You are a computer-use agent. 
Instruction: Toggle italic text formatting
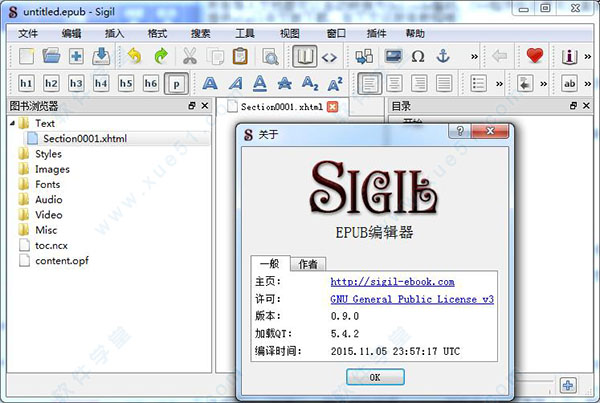(x=235, y=83)
